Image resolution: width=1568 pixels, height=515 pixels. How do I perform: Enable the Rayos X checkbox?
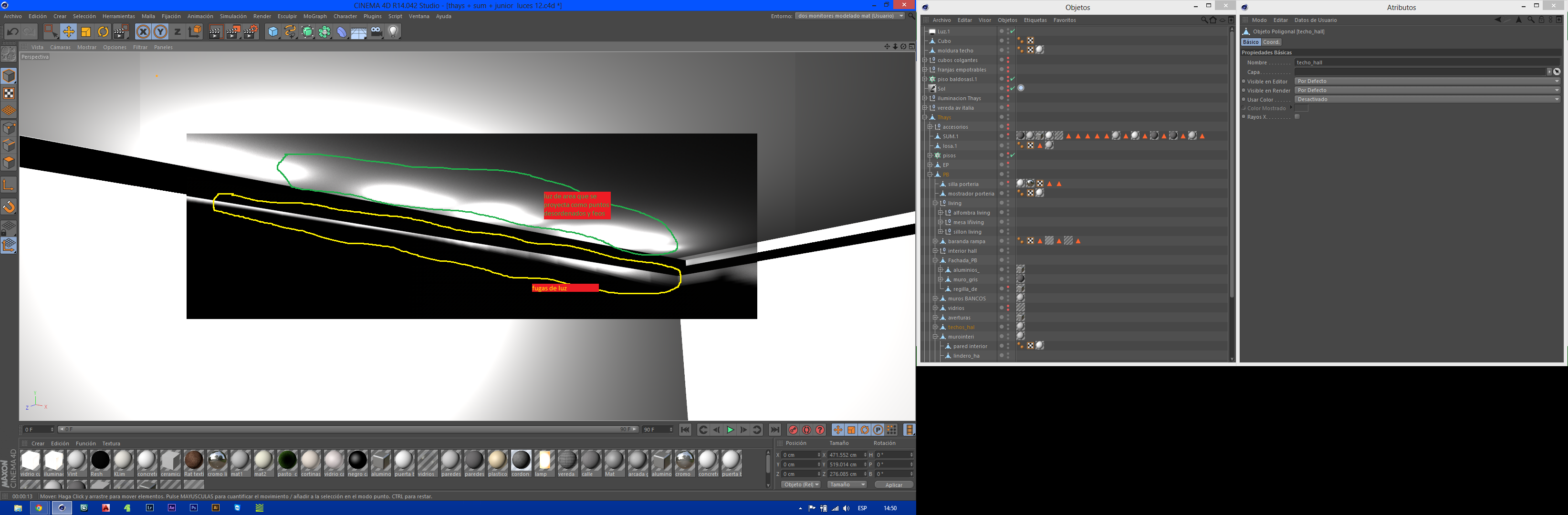tap(1297, 117)
